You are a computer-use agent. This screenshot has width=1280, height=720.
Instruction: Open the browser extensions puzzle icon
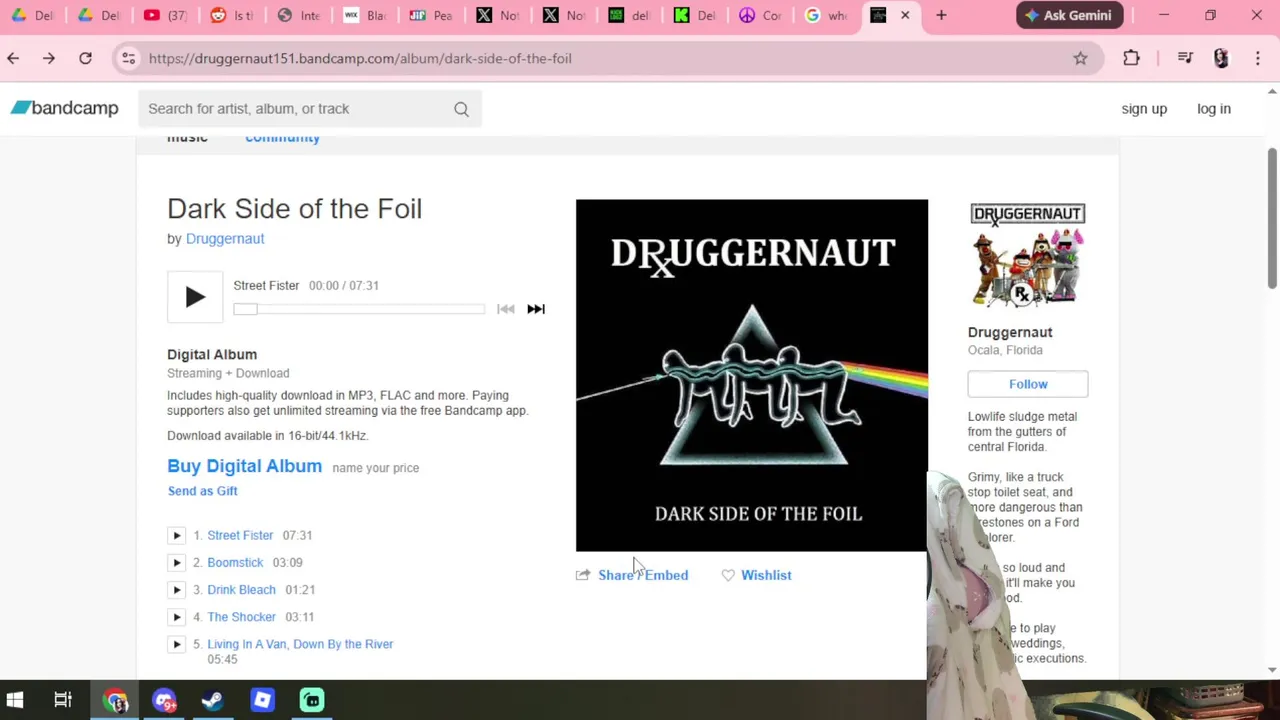click(x=1131, y=58)
